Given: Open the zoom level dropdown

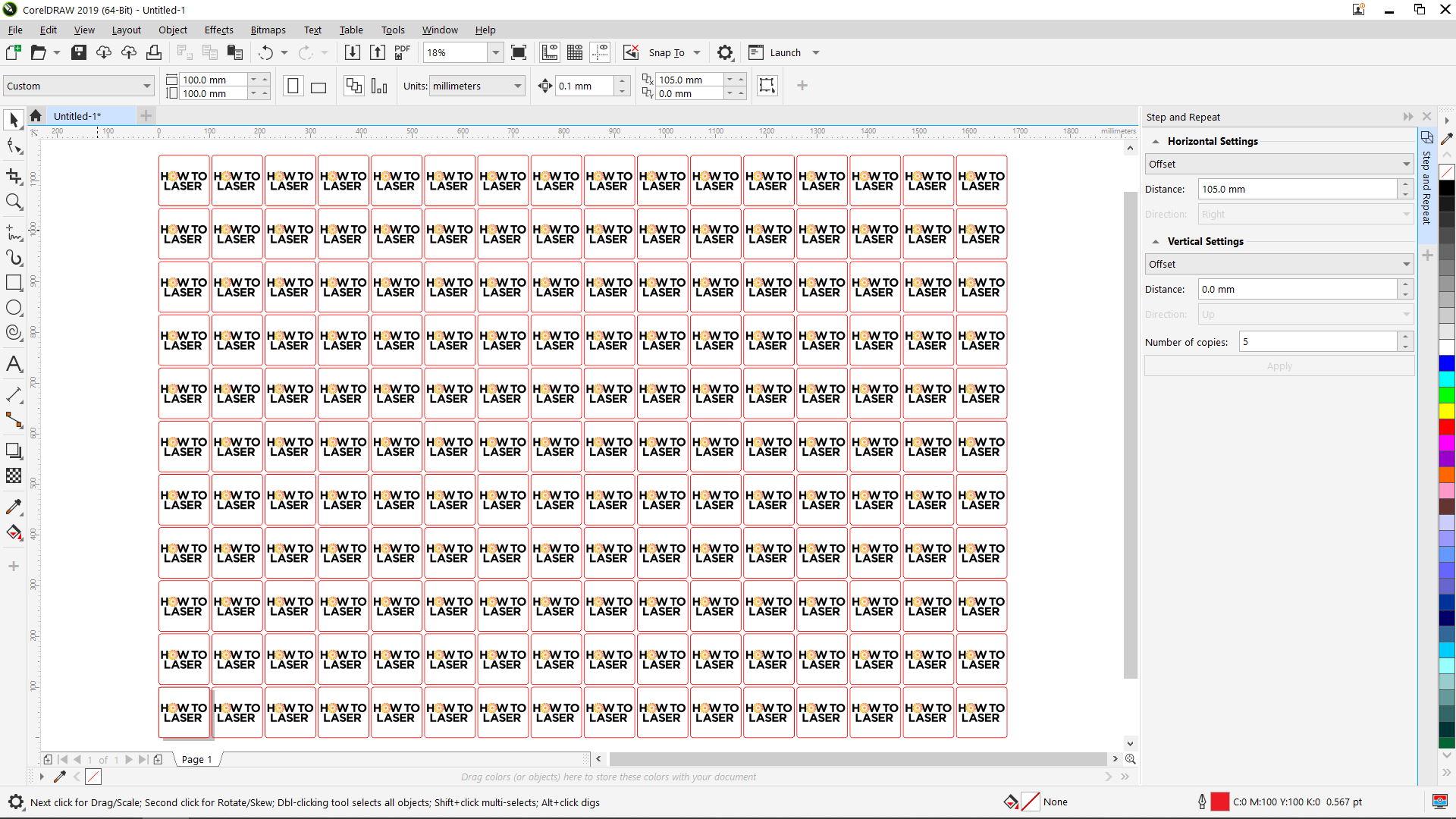Looking at the screenshot, I should point(495,52).
